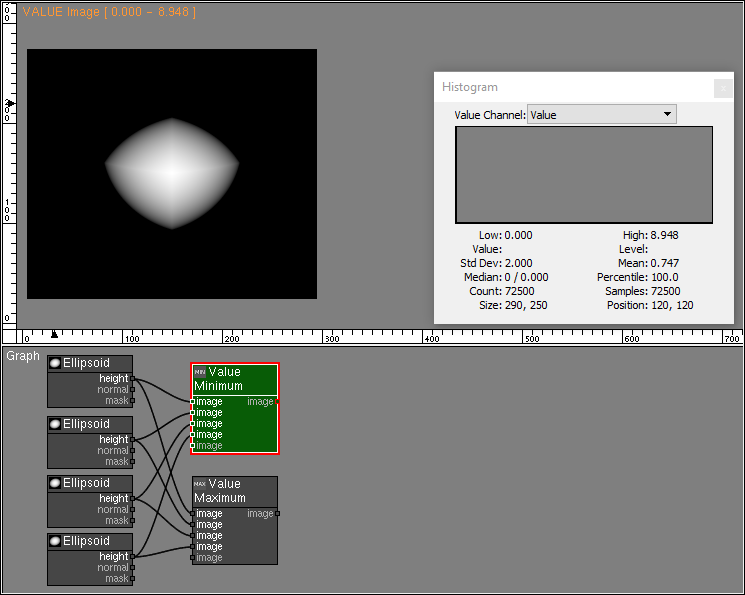Close the Histogram panel
Screen dimensions: 745x595
(723, 88)
